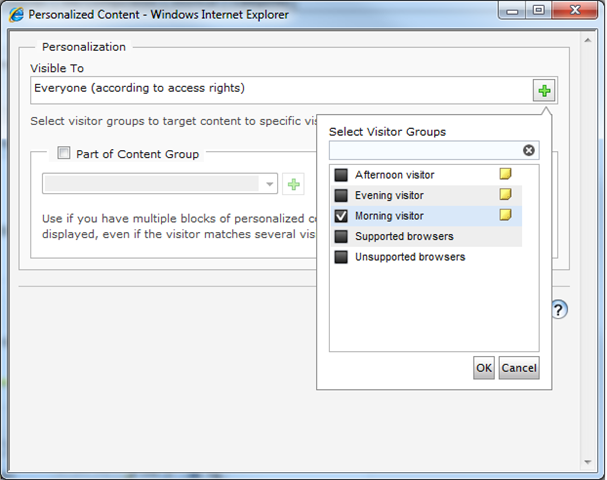The image size is (607, 480).
Task: Click the Internet Explorer icon in title bar
Action: click(17, 14)
